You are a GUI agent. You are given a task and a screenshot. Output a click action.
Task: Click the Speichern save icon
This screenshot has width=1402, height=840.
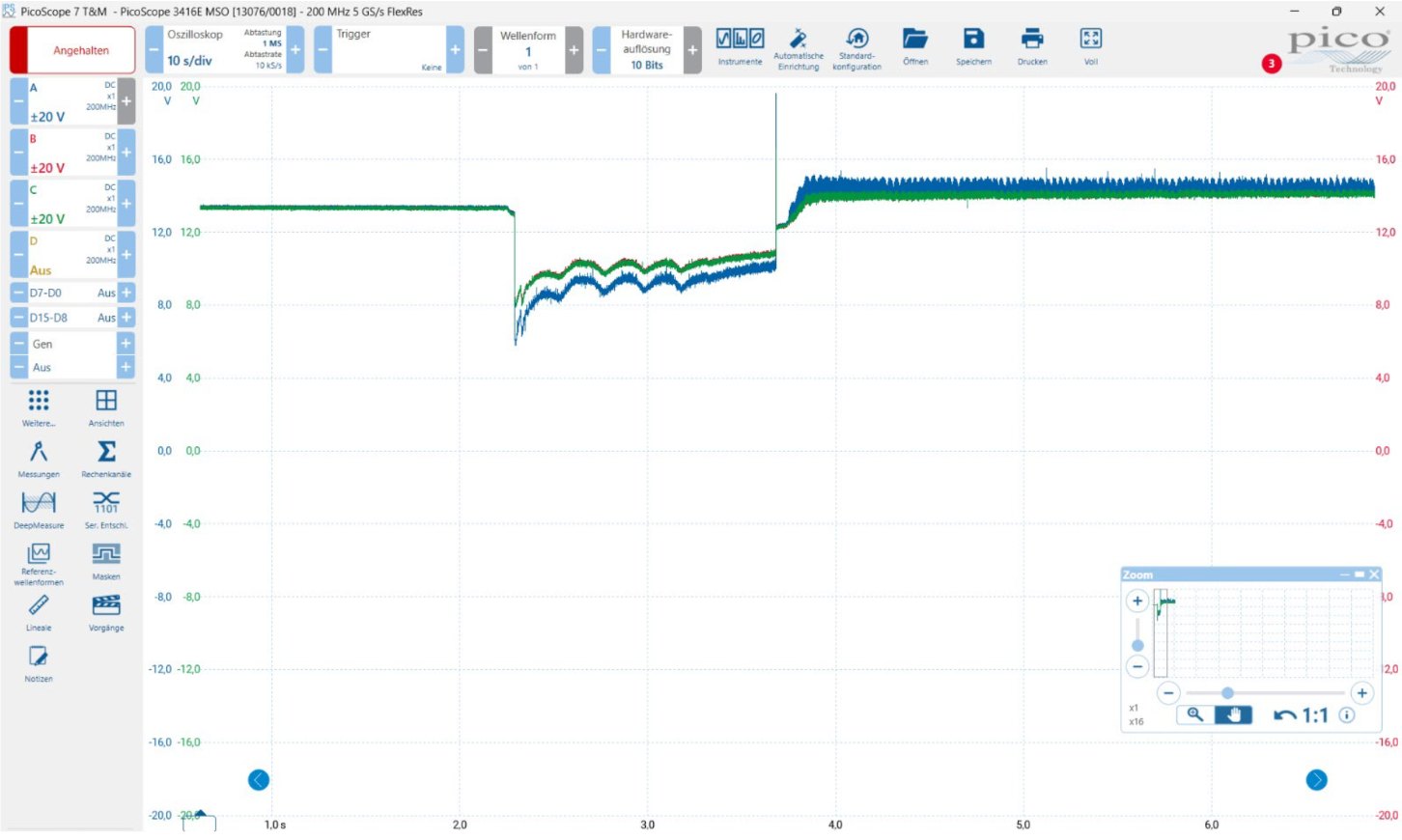tap(973, 45)
